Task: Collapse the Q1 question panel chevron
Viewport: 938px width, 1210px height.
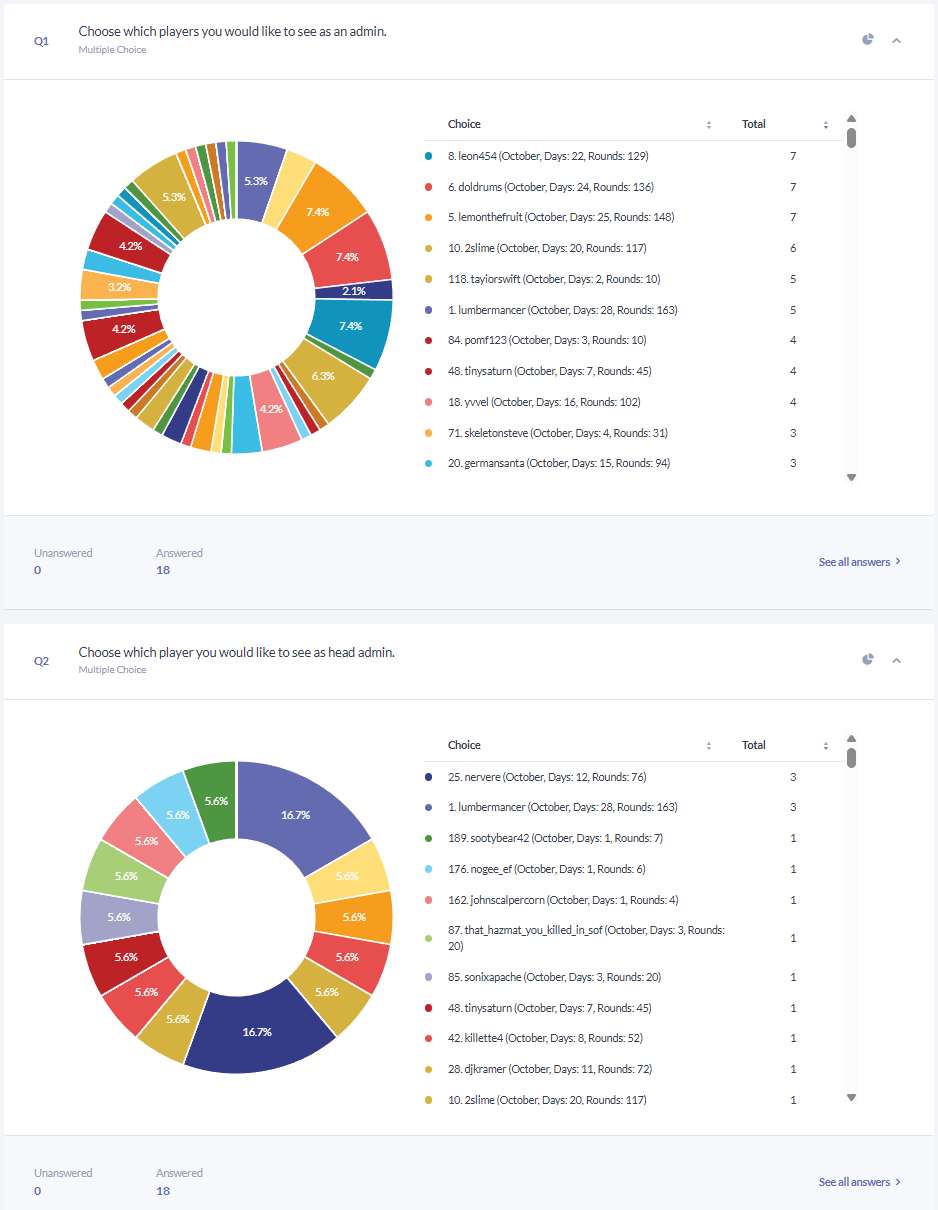Action: (x=896, y=40)
